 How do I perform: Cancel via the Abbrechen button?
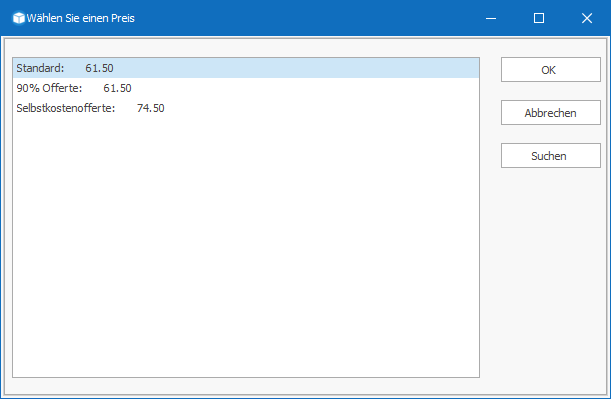click(551, 113)
